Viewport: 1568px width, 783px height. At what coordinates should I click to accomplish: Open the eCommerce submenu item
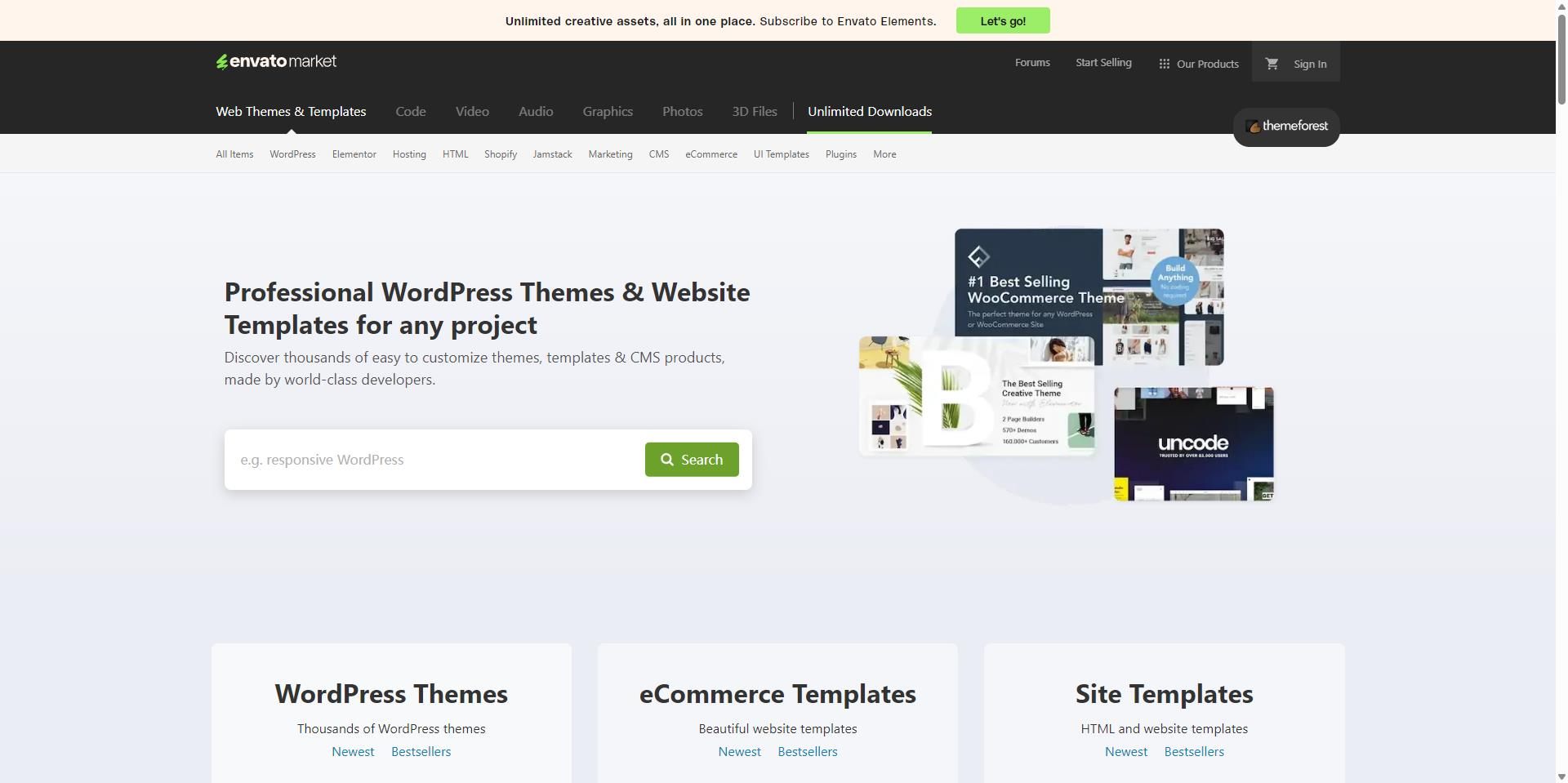point(711,154)
